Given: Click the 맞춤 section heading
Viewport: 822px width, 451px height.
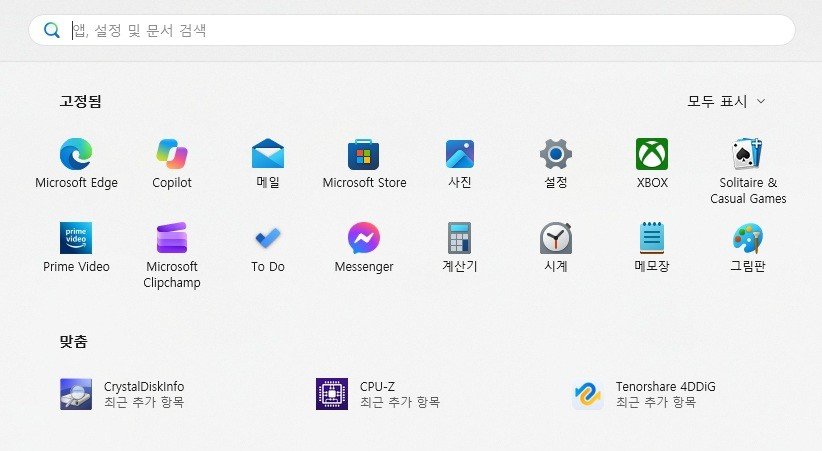Looking at the screenshot, I should coord(73,341).
